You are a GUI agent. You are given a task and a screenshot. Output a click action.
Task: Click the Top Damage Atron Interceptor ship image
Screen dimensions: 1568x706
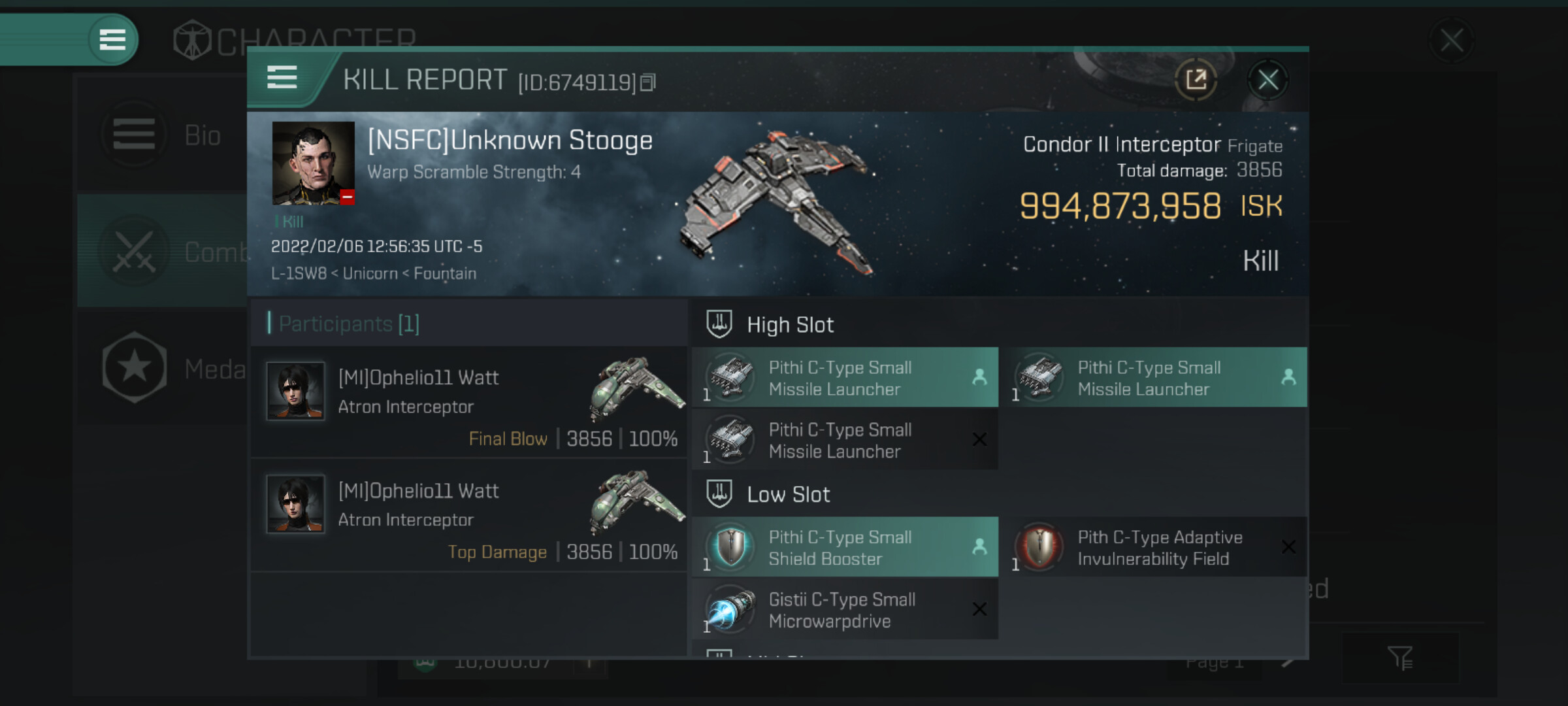636,503
